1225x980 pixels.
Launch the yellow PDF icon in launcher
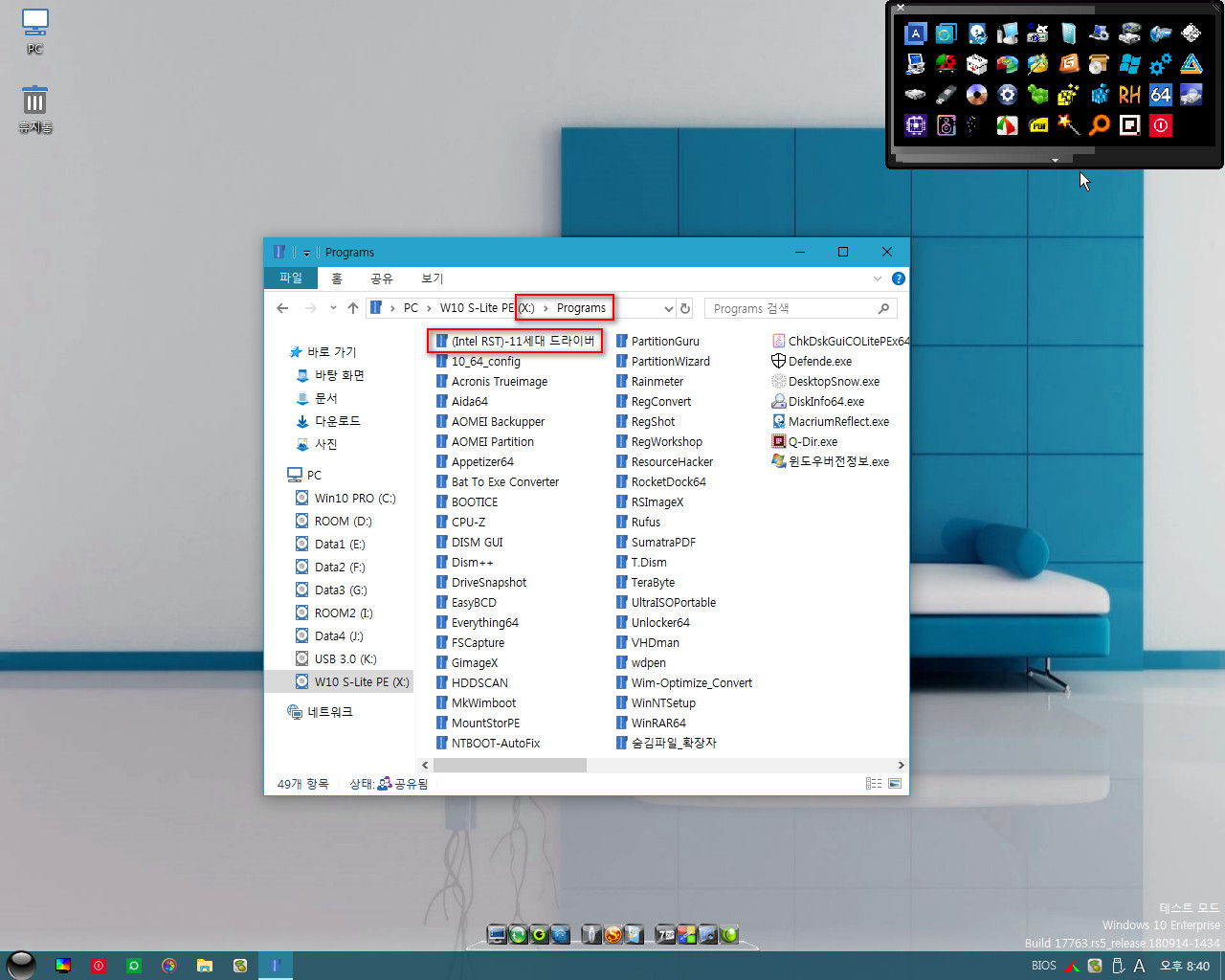[1038, 125]
